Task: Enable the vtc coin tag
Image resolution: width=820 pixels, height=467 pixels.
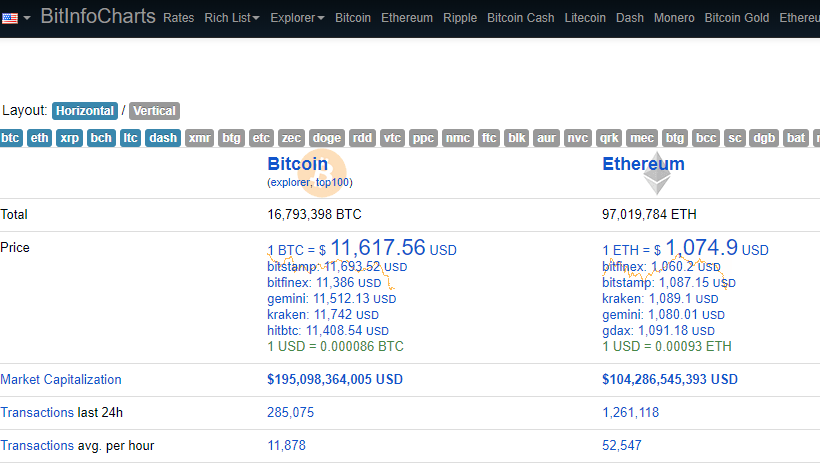Action: point(392,138)
